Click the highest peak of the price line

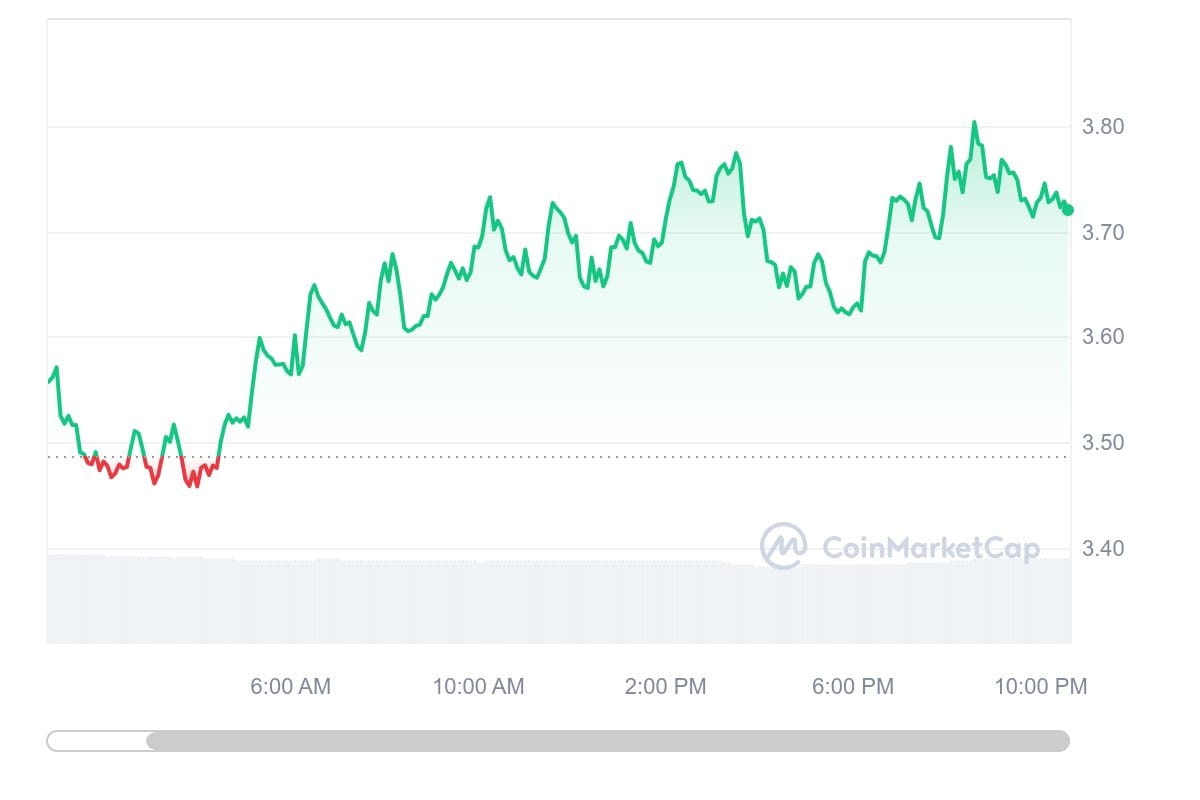pyautogui.click(x=974, y=123)
